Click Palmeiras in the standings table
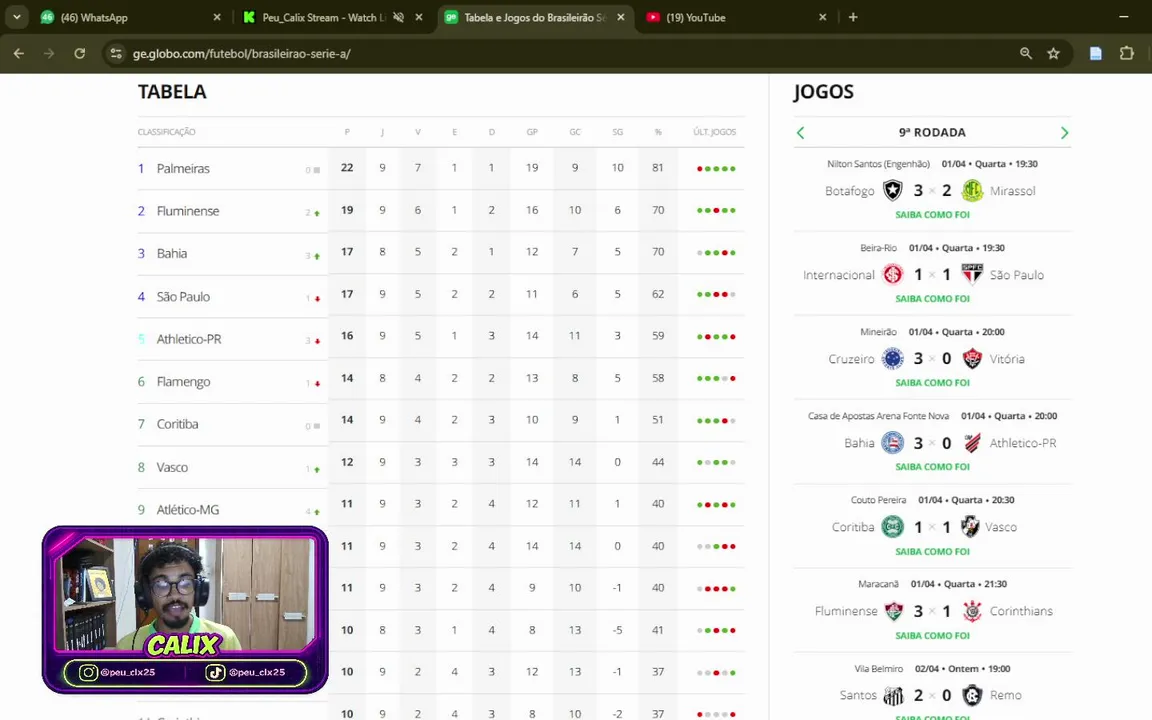This screenshot has height=720, width=1152. point(183,169)
